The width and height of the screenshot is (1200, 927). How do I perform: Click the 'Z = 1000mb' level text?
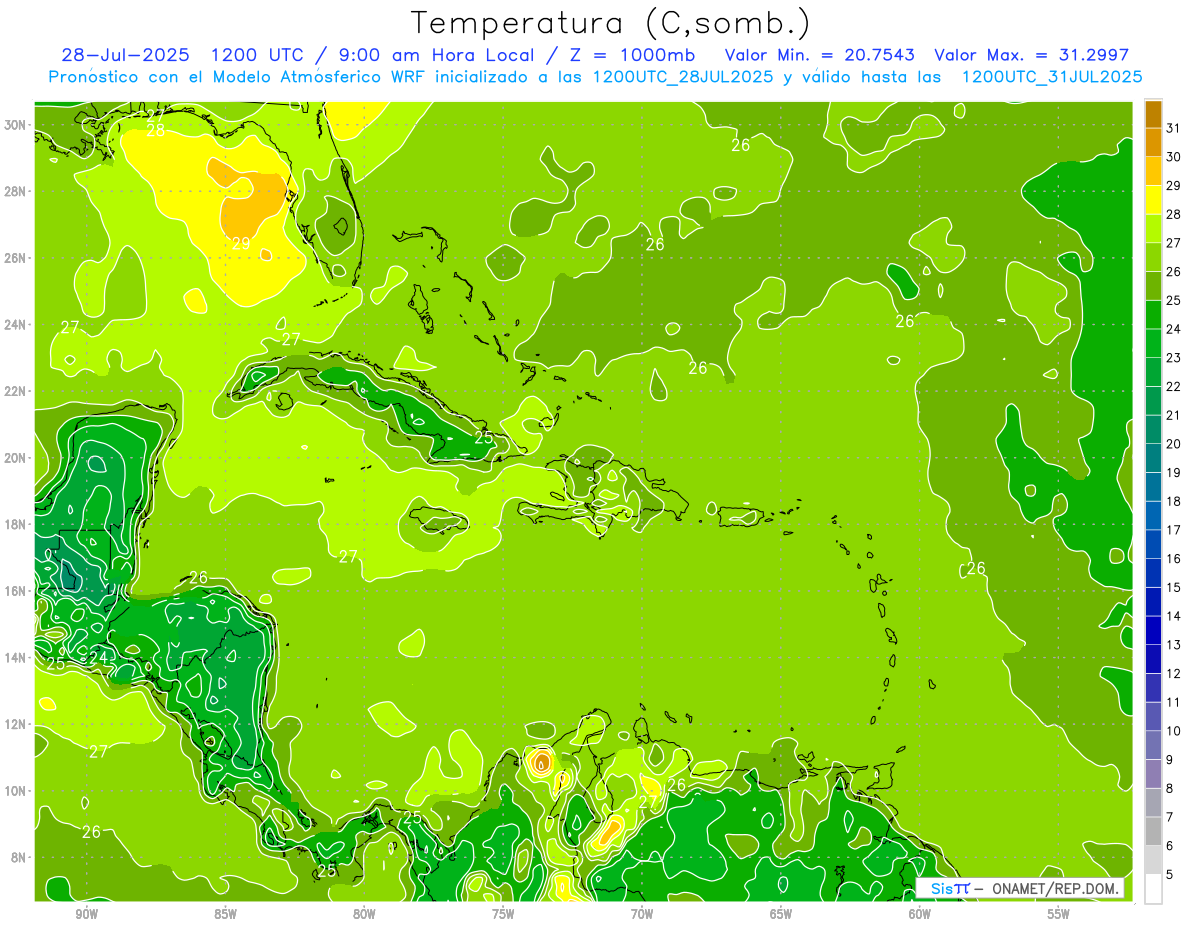coord(631,55)
